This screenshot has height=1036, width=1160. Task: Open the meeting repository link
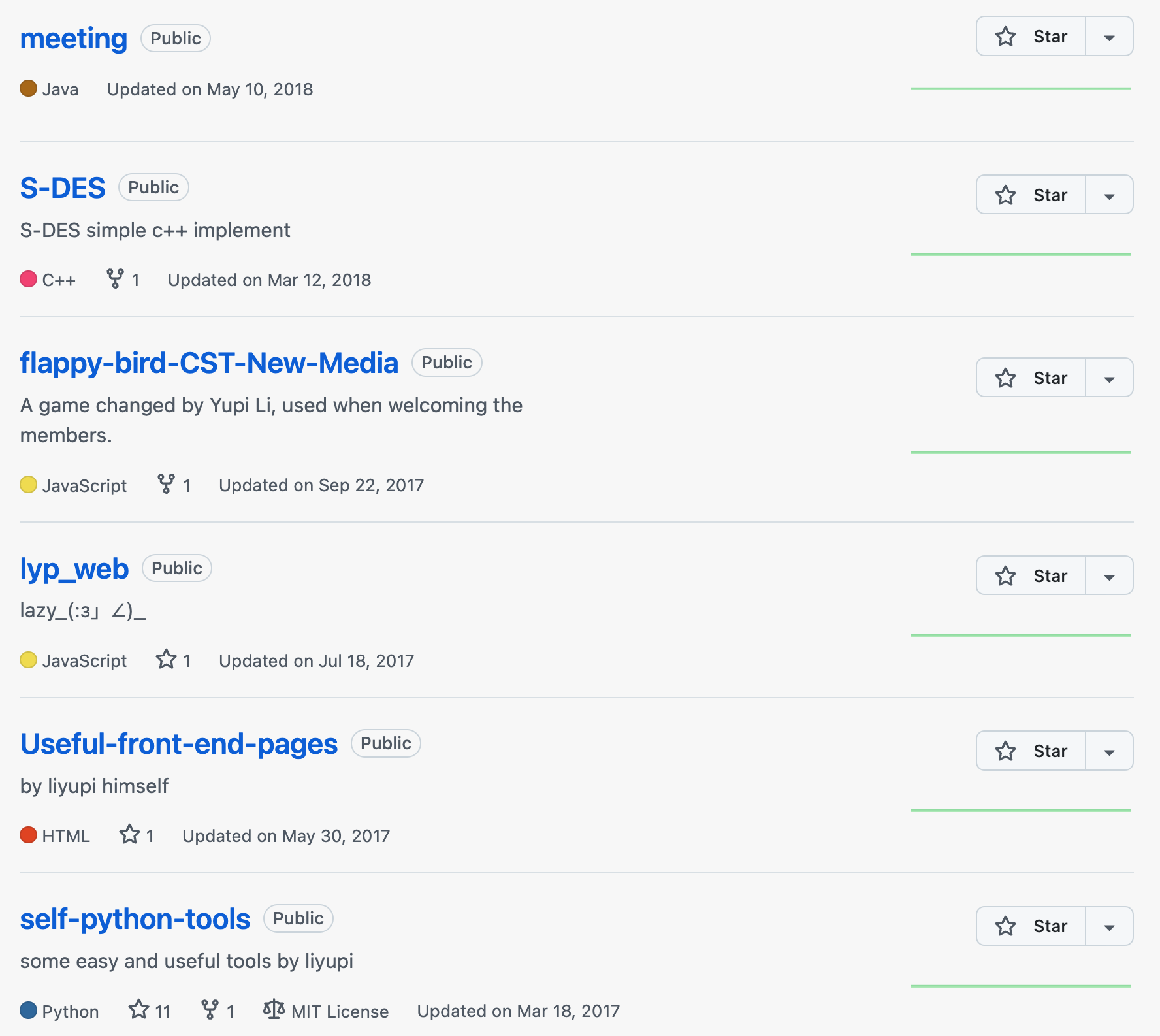pos(74,39)
